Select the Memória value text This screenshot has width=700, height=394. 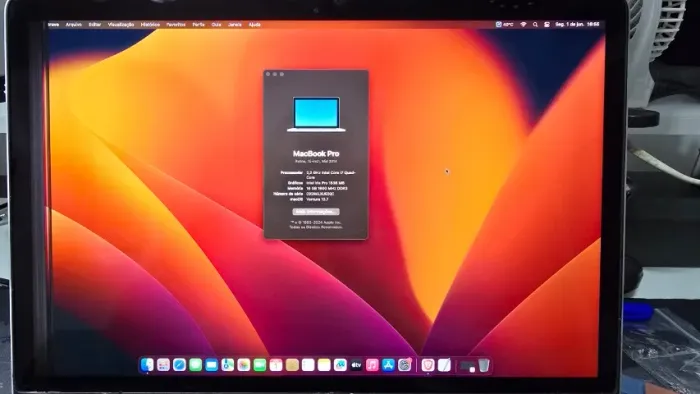click(327, 188)
